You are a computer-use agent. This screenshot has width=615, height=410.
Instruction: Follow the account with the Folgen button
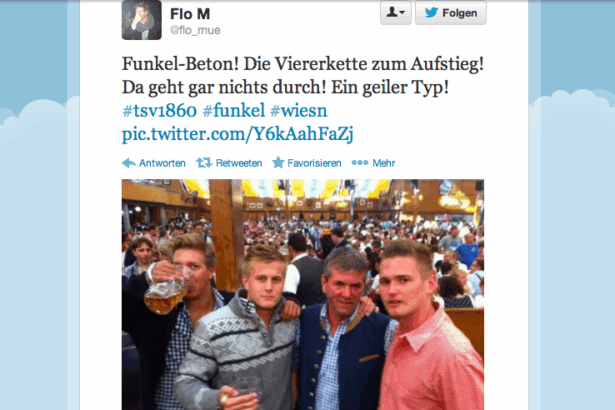pos(451,13)
